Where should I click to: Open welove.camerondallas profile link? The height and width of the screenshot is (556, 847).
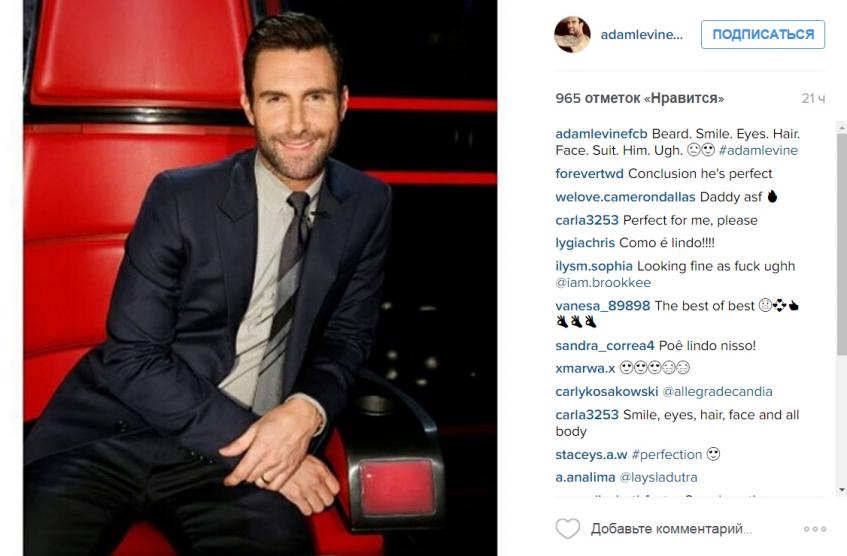[625, 197]
